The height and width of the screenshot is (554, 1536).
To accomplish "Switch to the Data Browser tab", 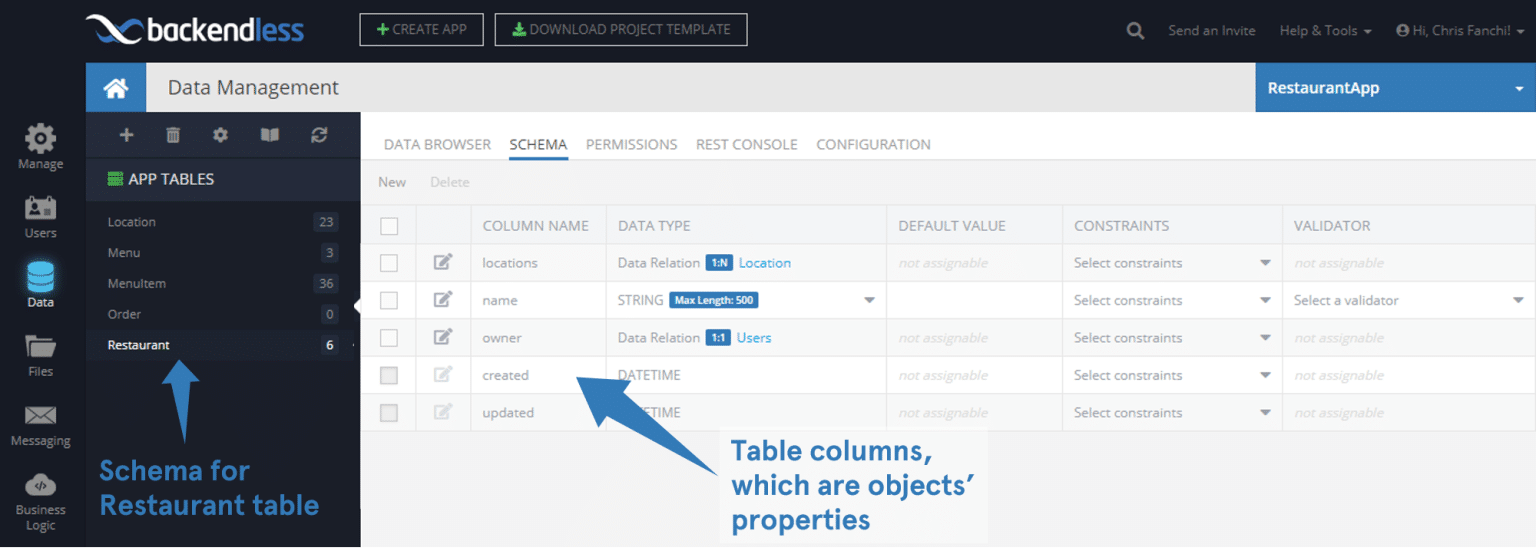I will tap(437, 144).
